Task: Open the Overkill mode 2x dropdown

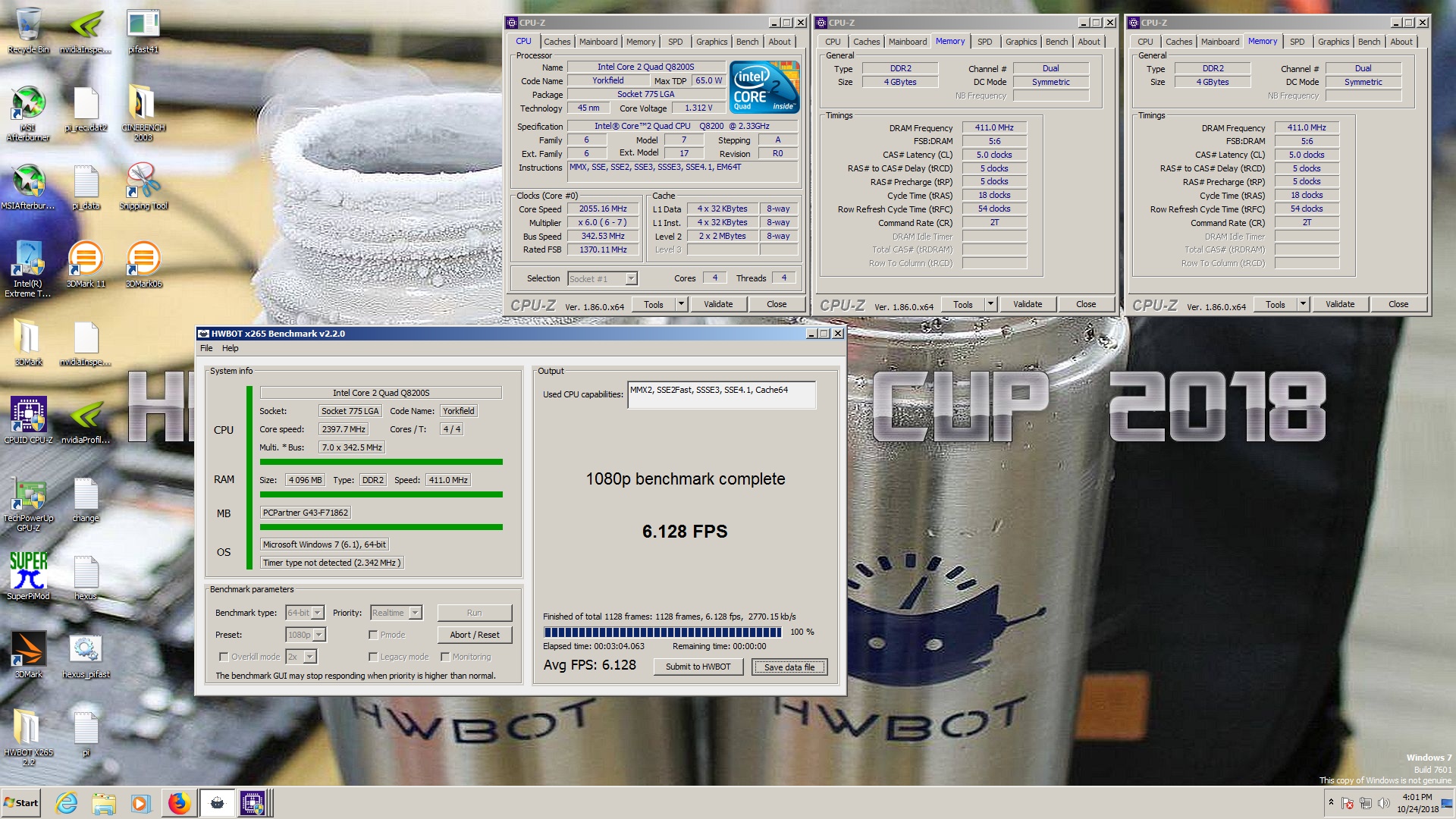Action: (x=301, y=657)
